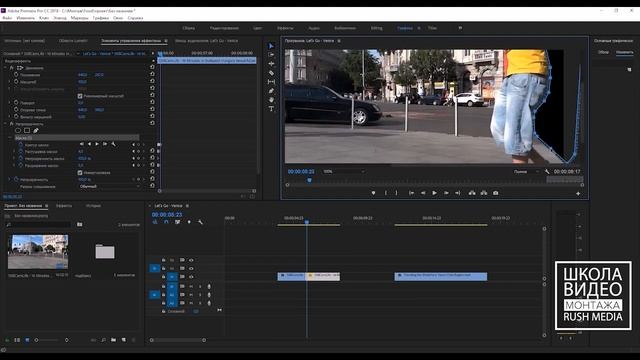Image resolution: width=640 pixels, height=360 pixels.
Task: Toggle the Rotation animation stopwatch
Action: pos(16,103)
